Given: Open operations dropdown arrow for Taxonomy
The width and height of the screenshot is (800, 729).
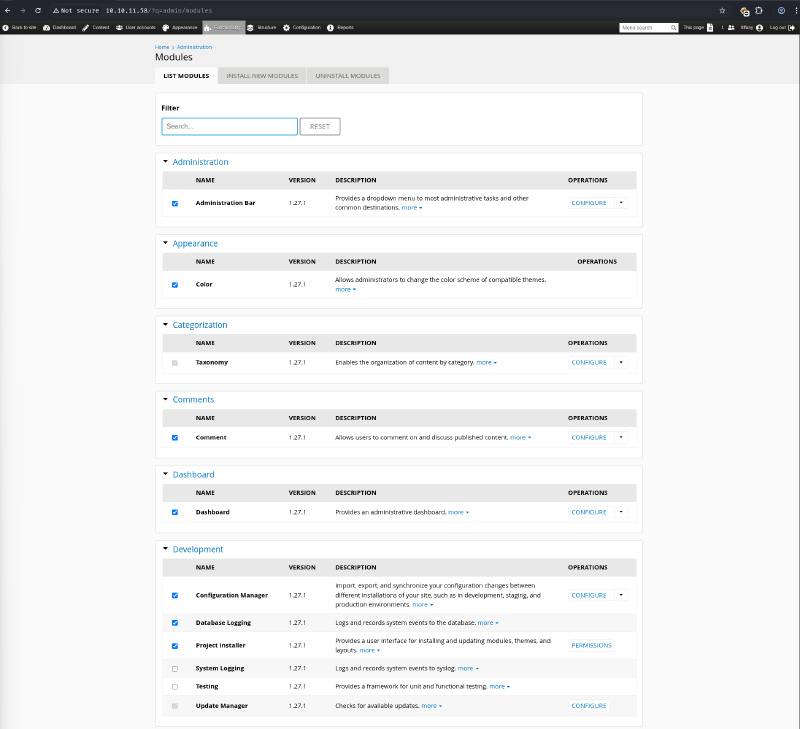Looking at the screenshot, I should (621, 362).
